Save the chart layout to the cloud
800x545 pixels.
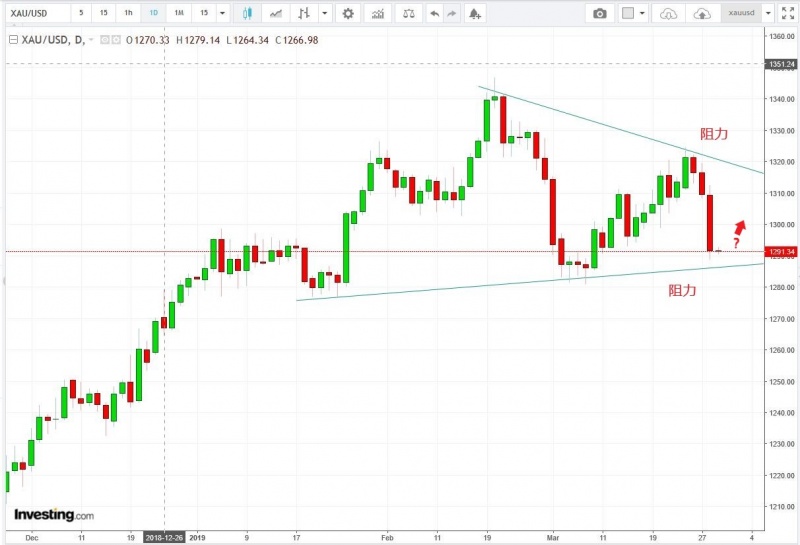[702, 14]
